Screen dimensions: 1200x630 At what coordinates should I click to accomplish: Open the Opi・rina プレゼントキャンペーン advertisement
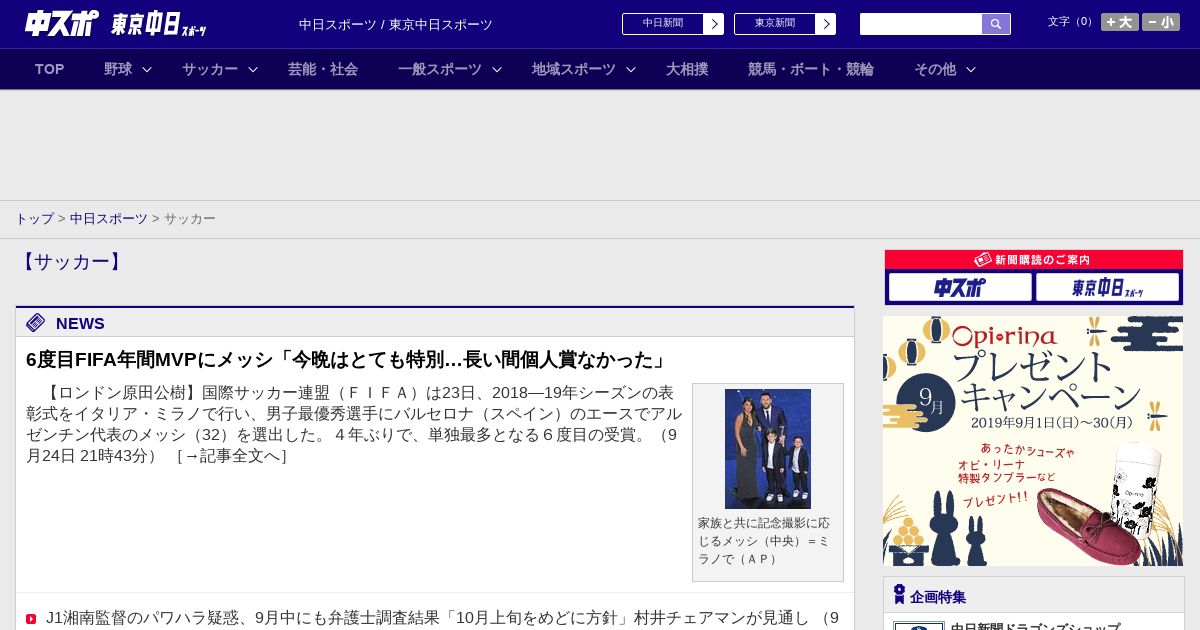pyautogui.click(x=1033, y=441)
